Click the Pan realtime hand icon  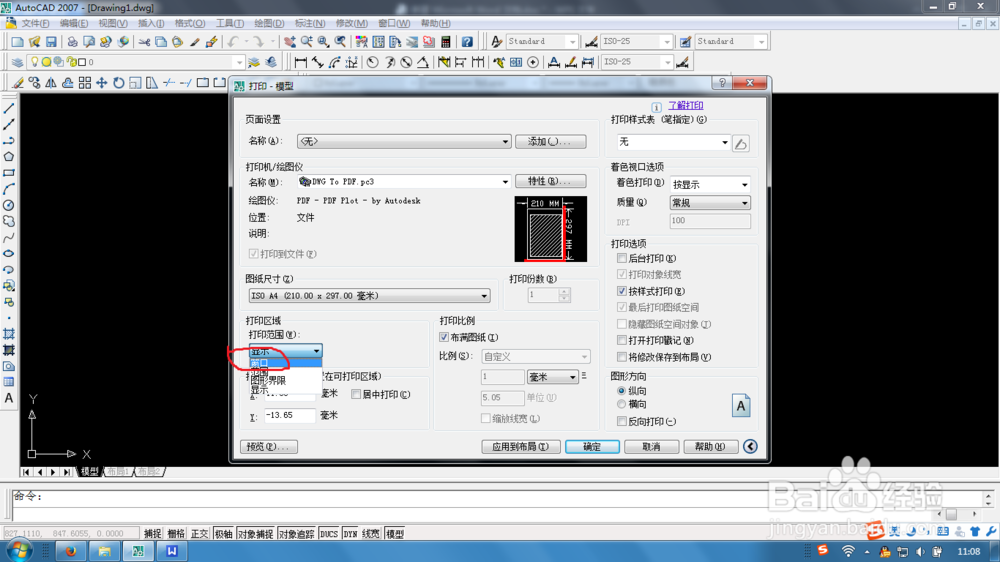tap(290, 41)
